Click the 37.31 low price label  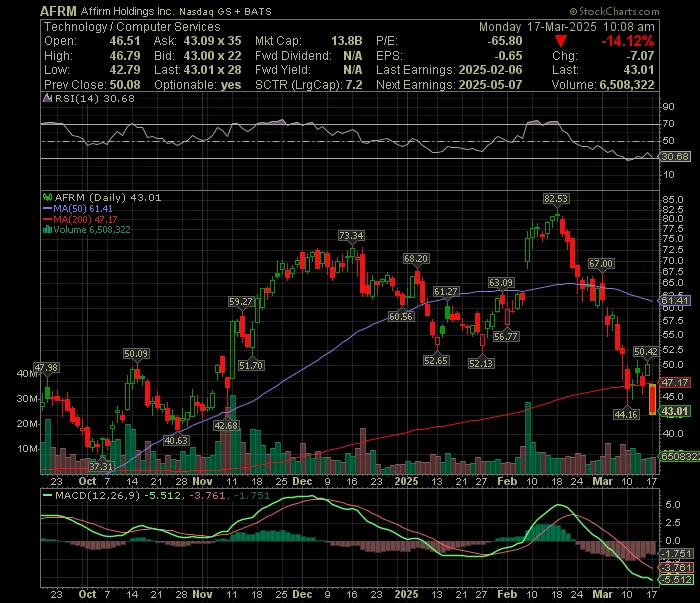101,466
